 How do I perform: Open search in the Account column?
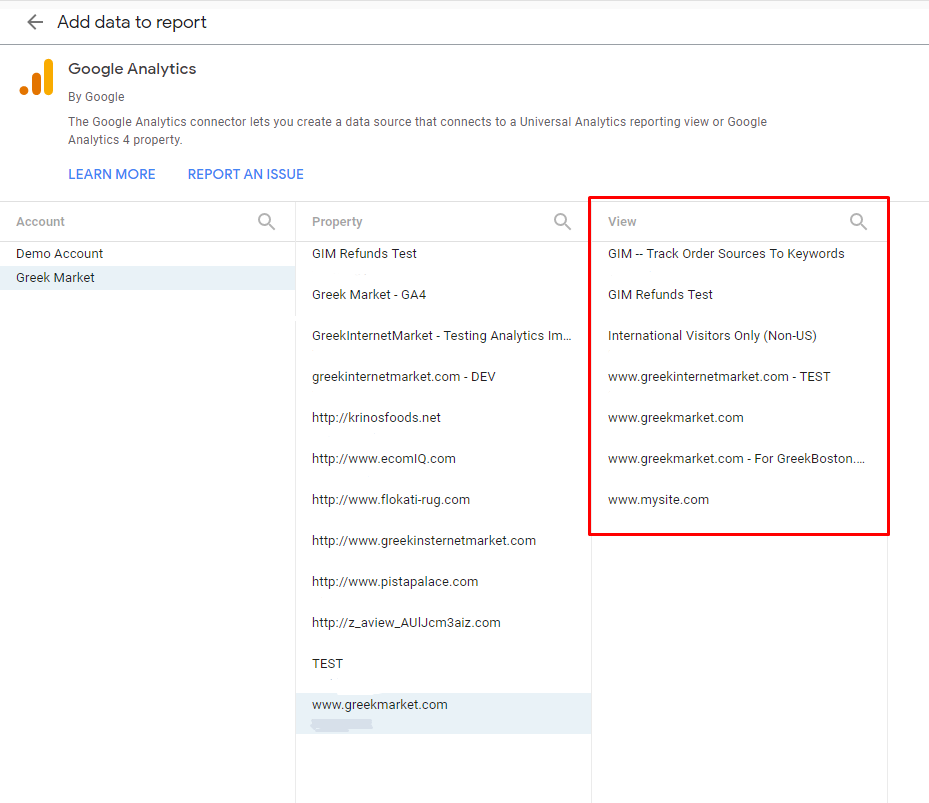coord(266,222)
